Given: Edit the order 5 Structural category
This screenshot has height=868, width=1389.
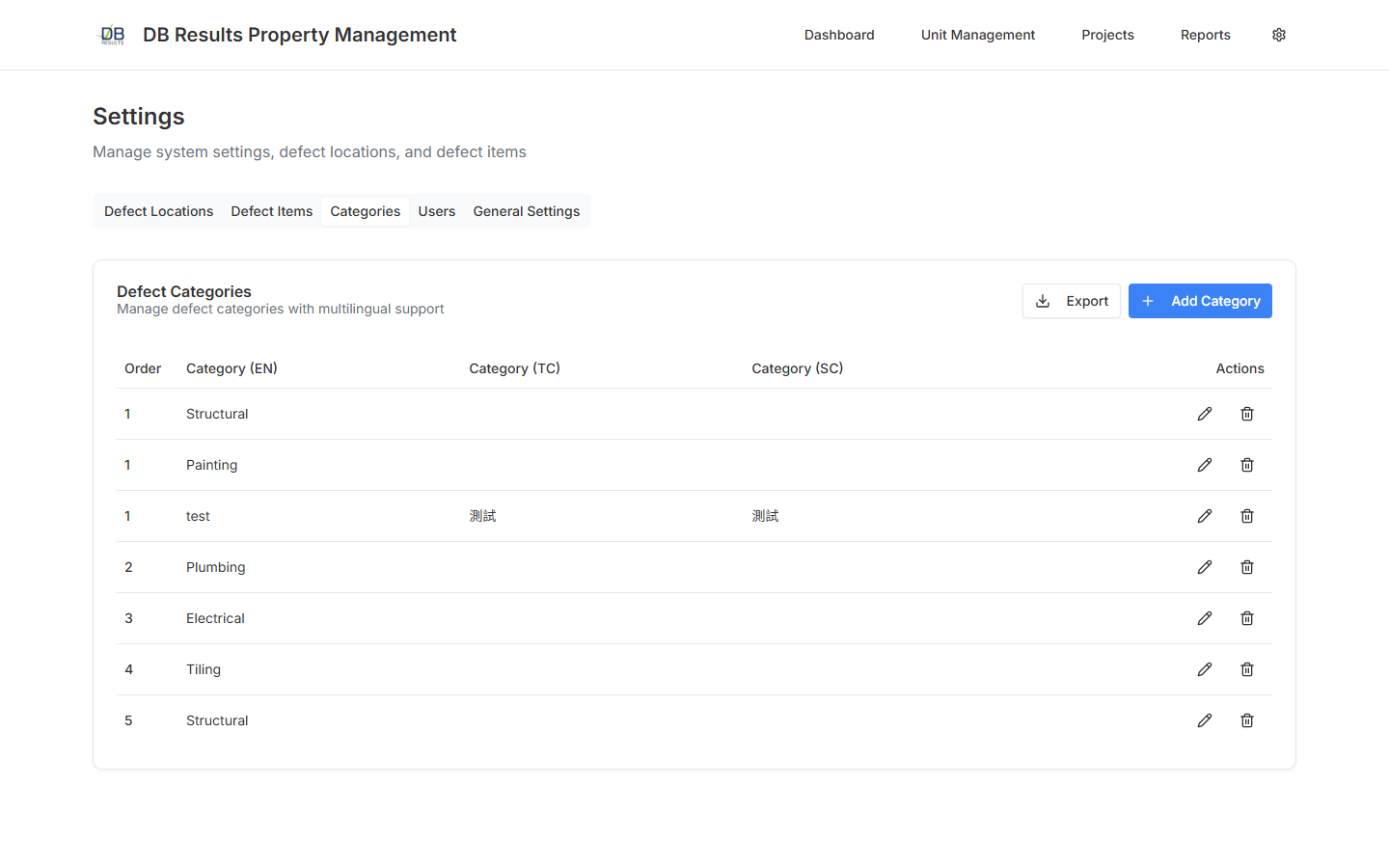Looking at the screenshot, I should coord(1205,720).
